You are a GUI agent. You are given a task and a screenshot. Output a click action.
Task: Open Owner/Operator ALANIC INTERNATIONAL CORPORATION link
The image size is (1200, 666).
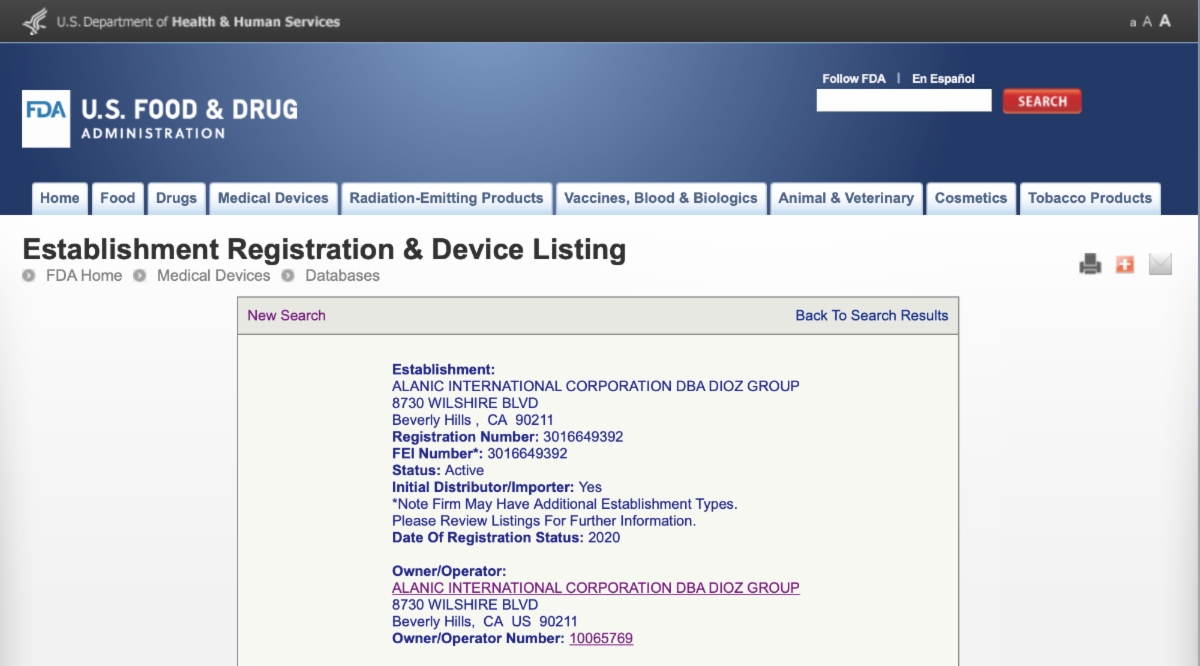[x=596, y=588]
